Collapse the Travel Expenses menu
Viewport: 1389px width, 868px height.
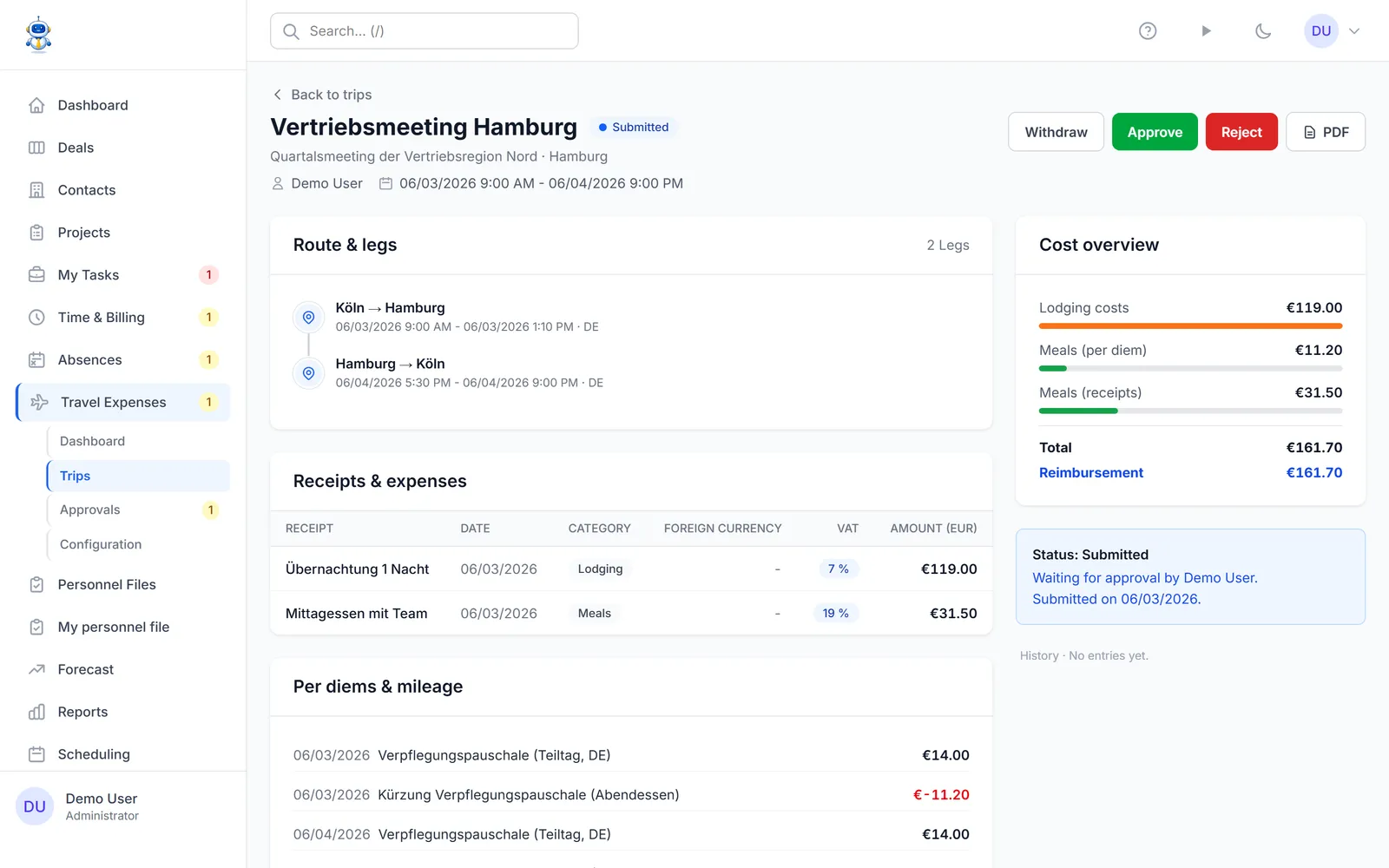coord(123,403)
